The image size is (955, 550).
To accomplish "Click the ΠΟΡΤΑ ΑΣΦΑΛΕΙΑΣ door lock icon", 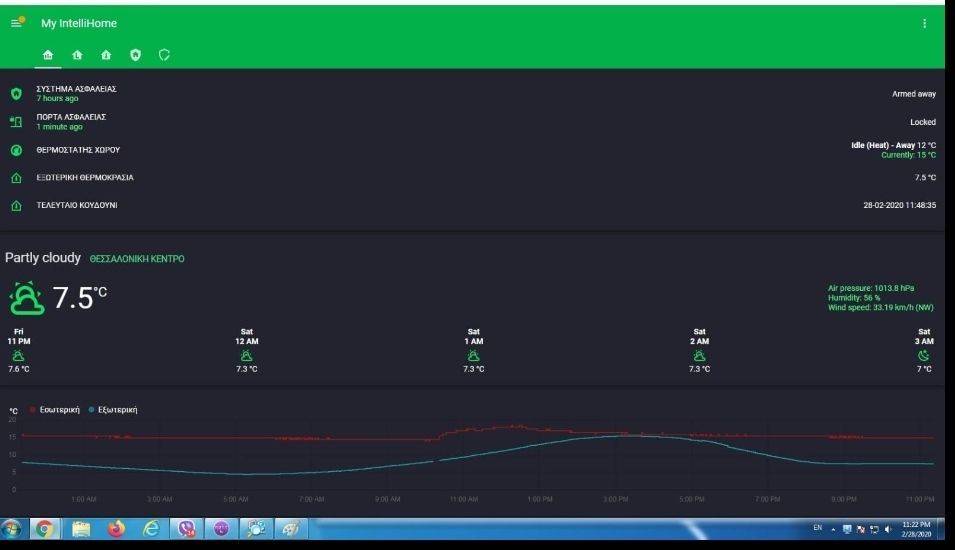I will click(16, 122).
